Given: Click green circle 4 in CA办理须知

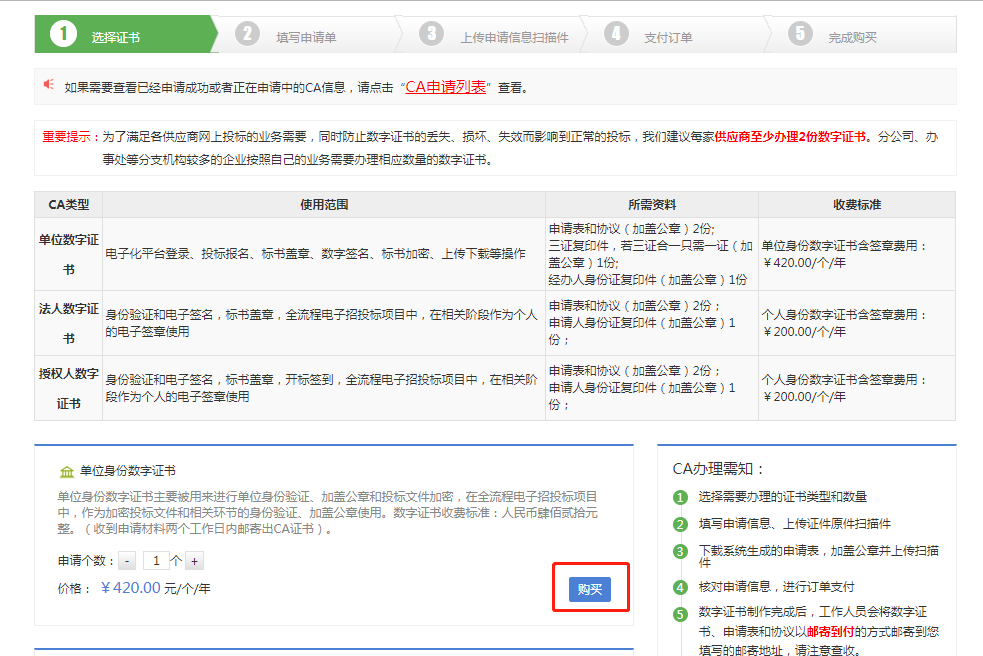Looking at the screenshot, I should pyautogui.click(x=680, y=588).
